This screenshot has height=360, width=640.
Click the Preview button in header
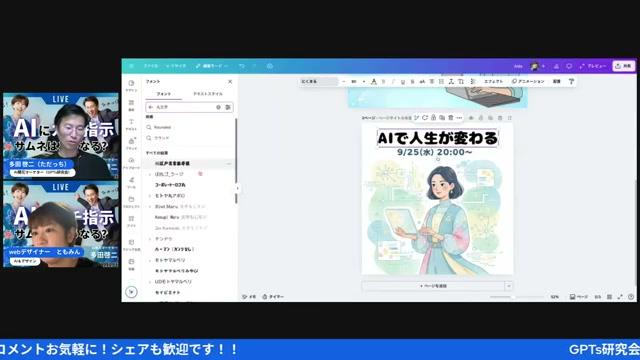593,66
